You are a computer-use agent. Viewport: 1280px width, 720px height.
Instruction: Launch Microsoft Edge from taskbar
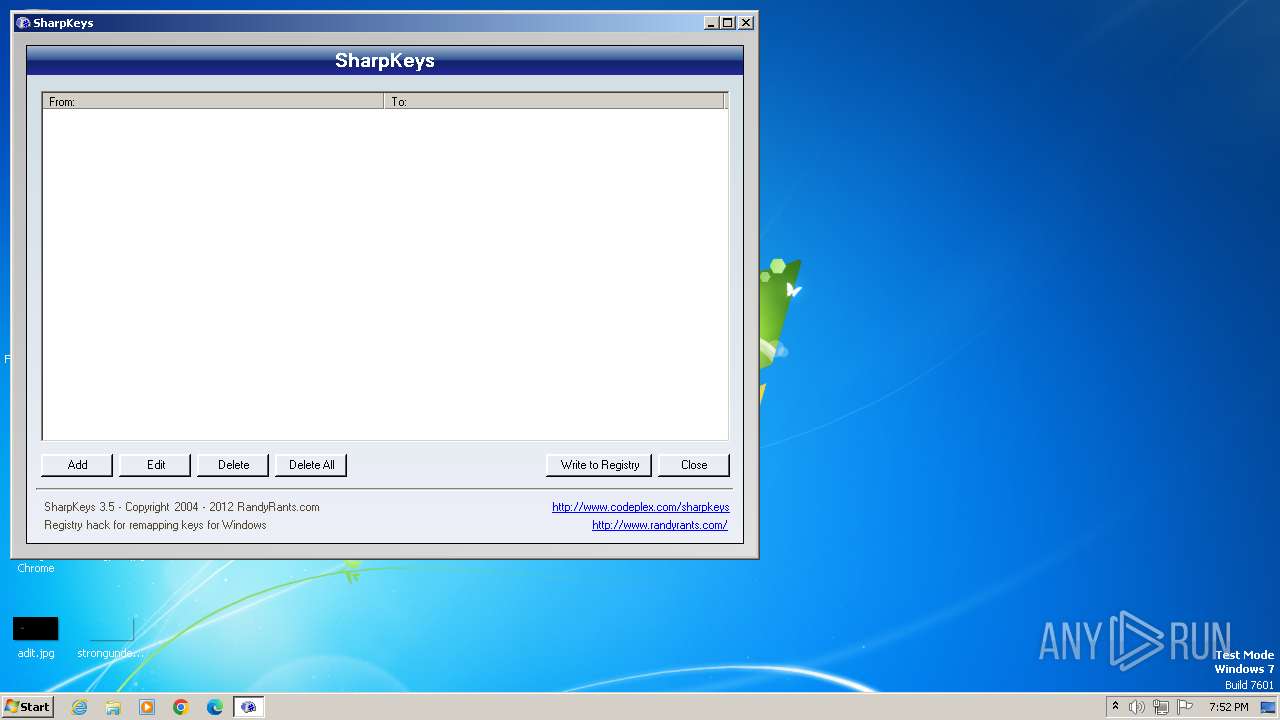(x=215, y=707)
